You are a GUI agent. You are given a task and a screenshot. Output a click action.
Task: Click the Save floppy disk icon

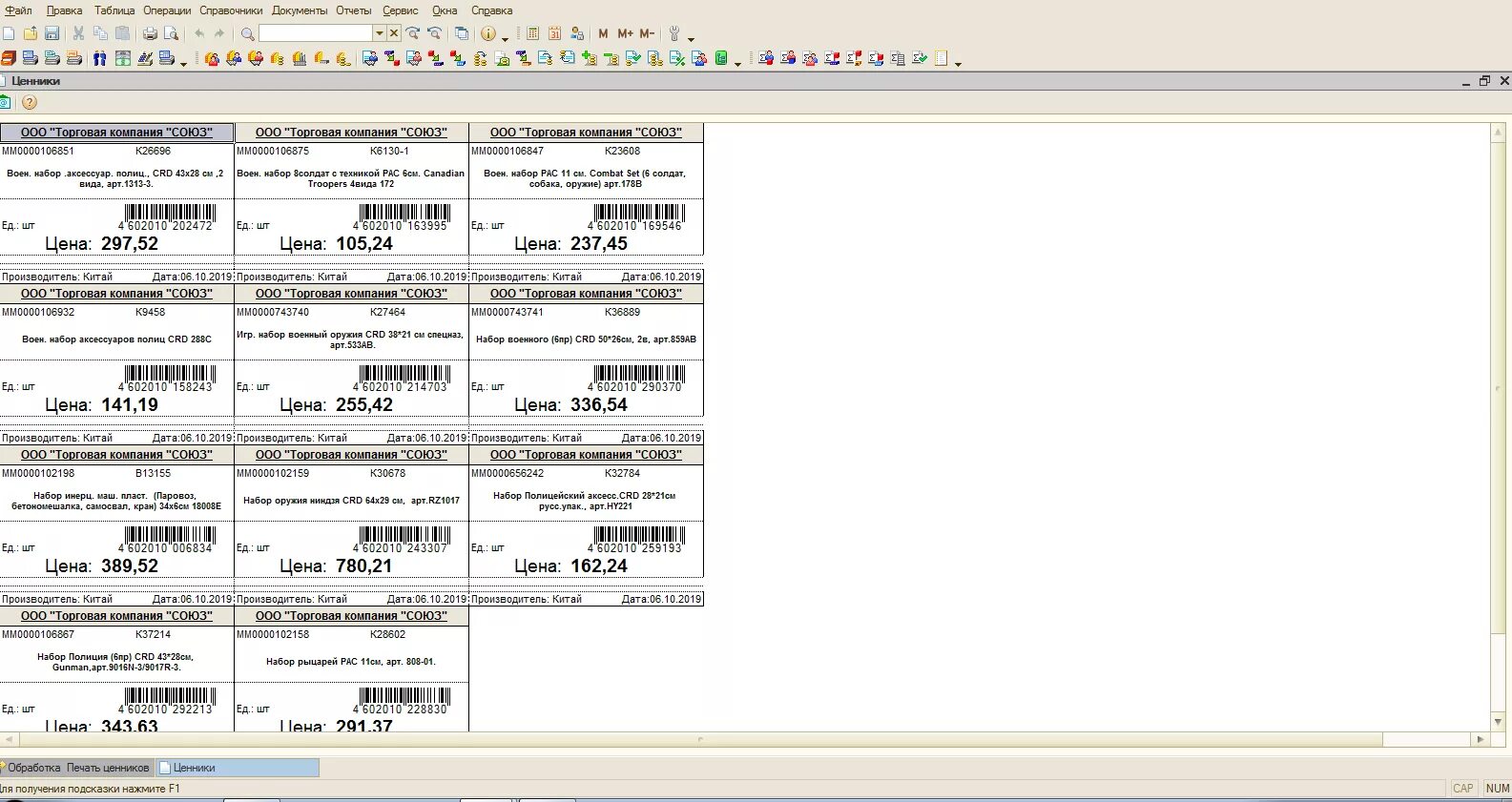click(52, 33)
